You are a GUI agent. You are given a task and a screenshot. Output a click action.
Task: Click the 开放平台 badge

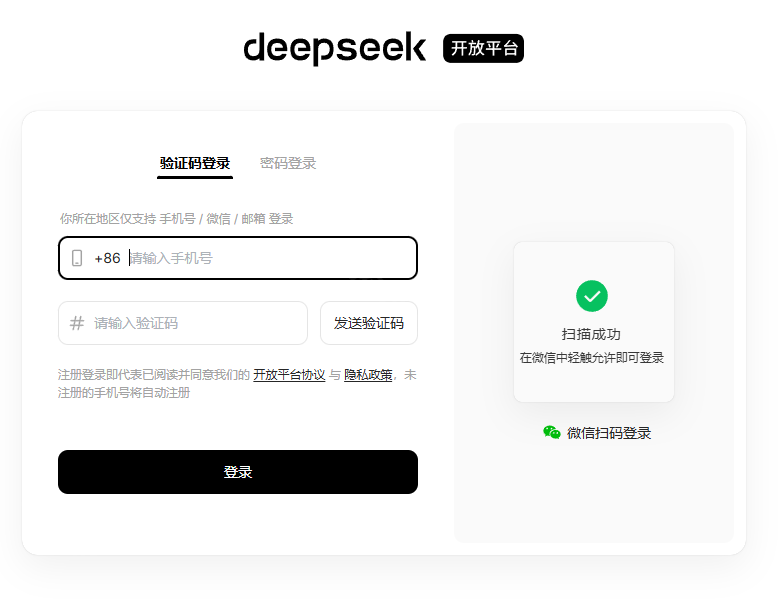tap(483, 48)
